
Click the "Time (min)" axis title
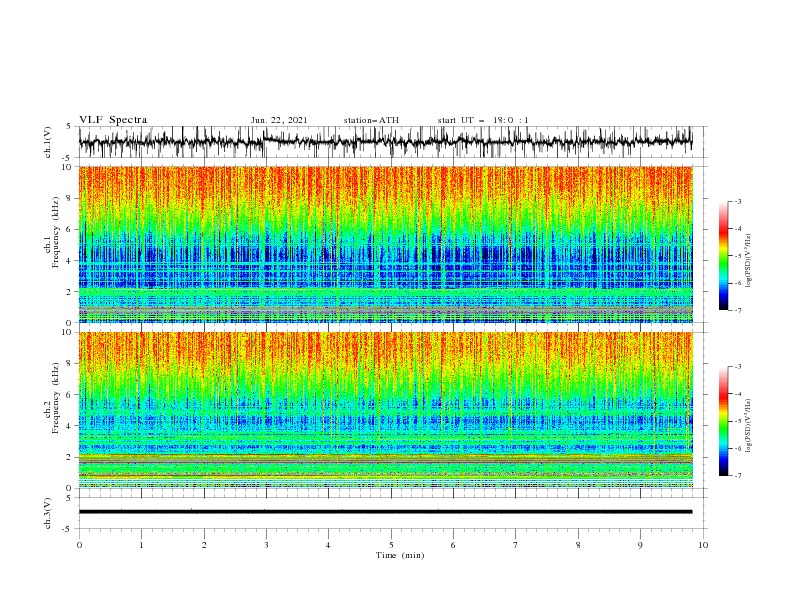(400, 555)
